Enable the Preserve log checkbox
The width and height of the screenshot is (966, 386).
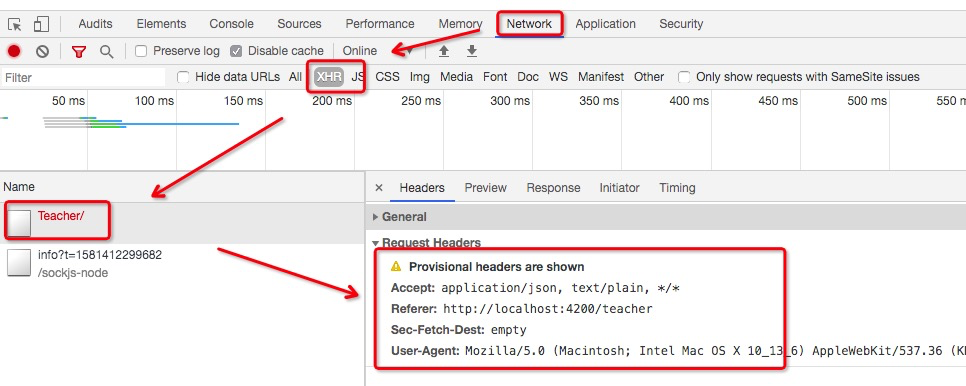(x=141, y=51)
